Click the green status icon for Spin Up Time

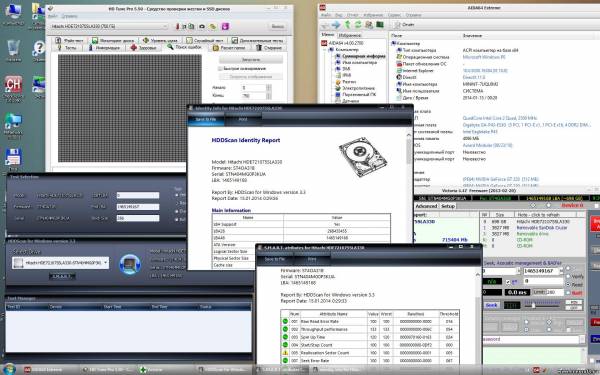285,337
